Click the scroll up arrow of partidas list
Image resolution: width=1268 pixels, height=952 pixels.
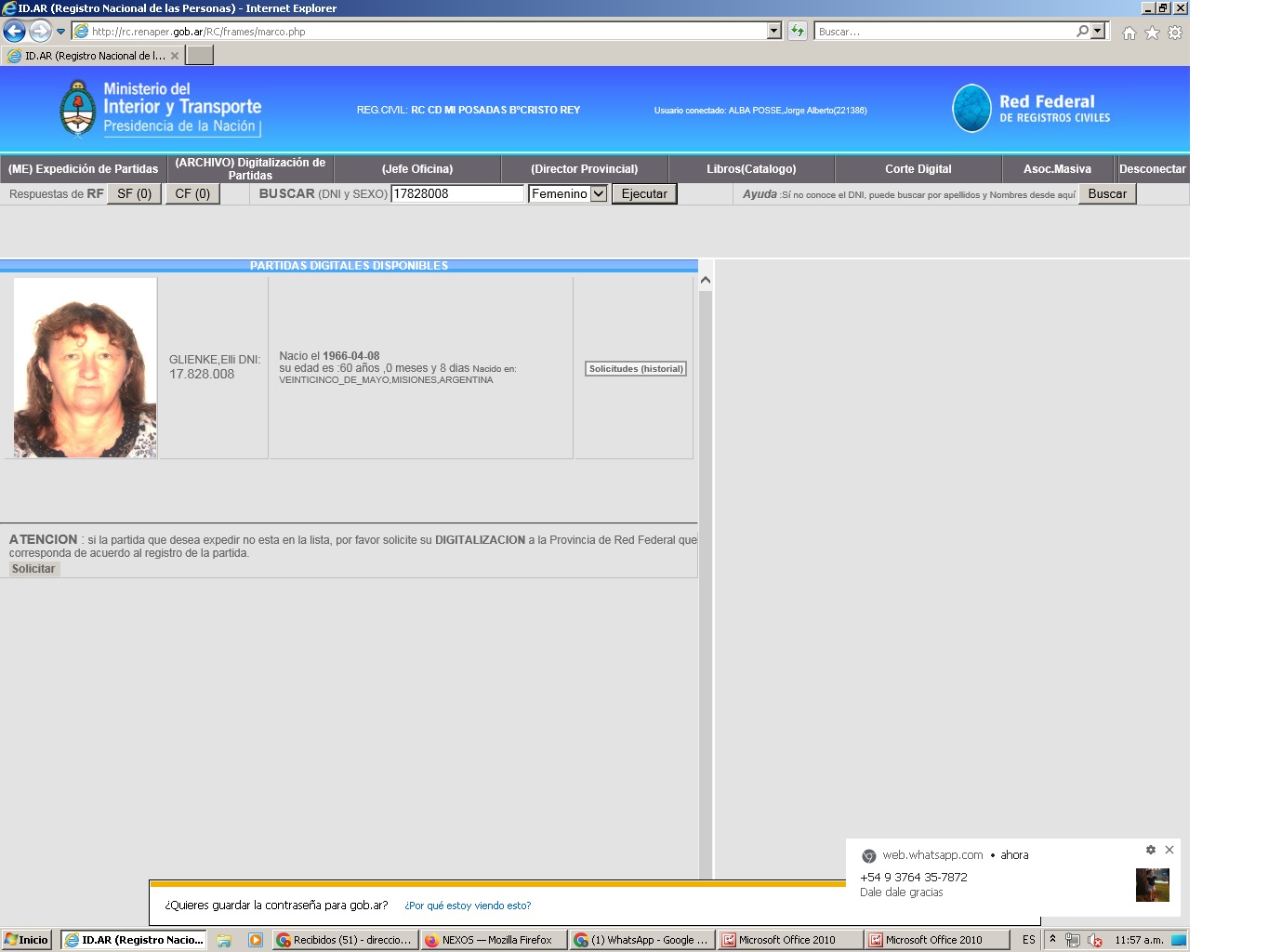[706, 280]
